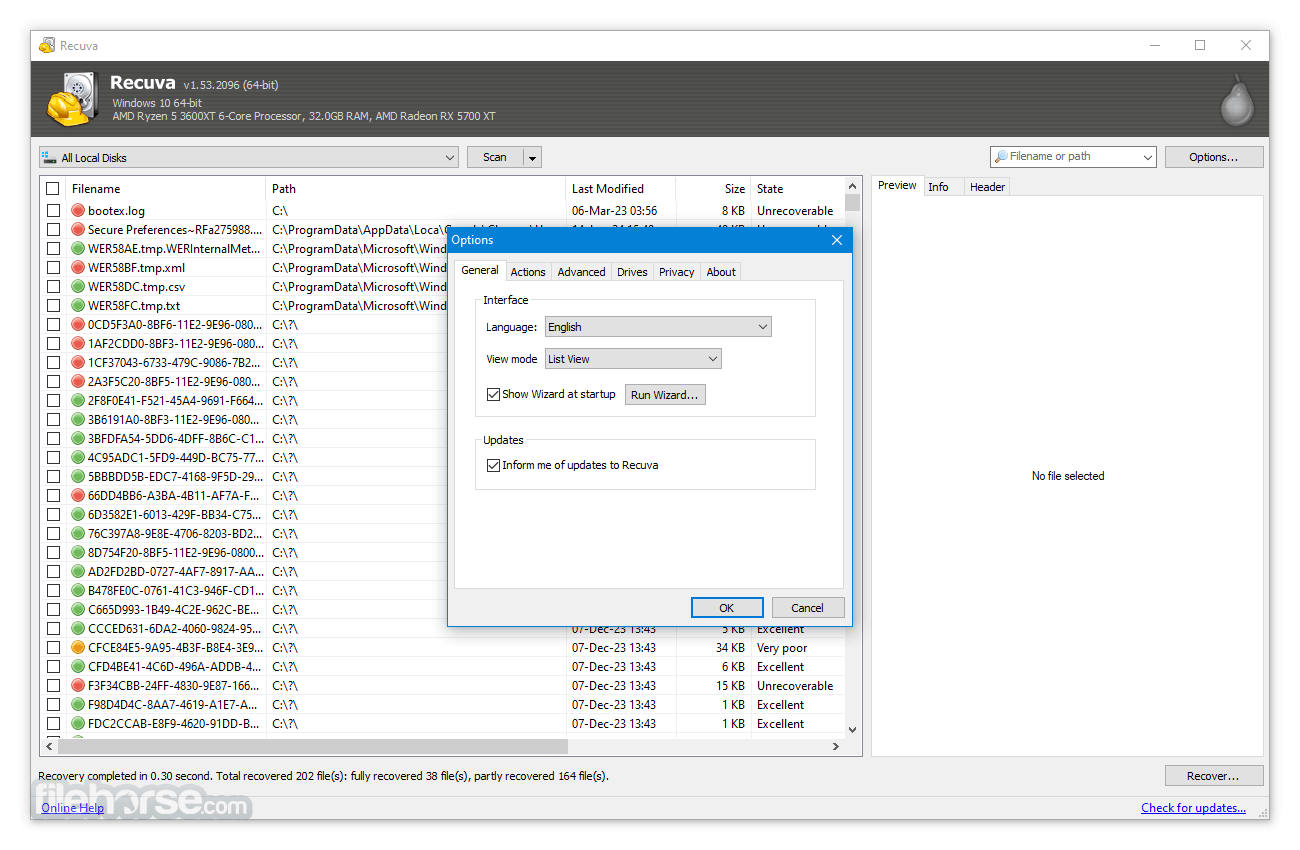This screenshot has height=850, width=1300.
Task: Open the View mode dropdown showing List View
Action: 633,359
